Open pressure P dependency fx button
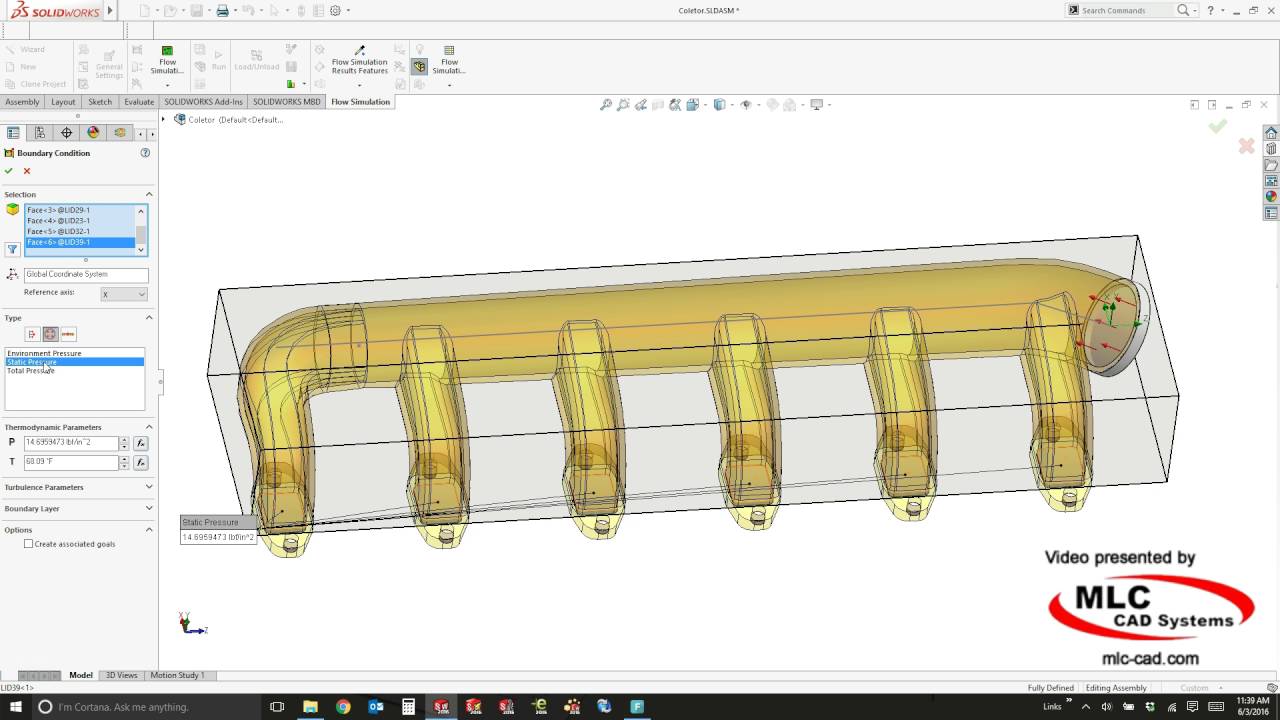Screen dimensions: 1280x720 (x=141, y=443)
